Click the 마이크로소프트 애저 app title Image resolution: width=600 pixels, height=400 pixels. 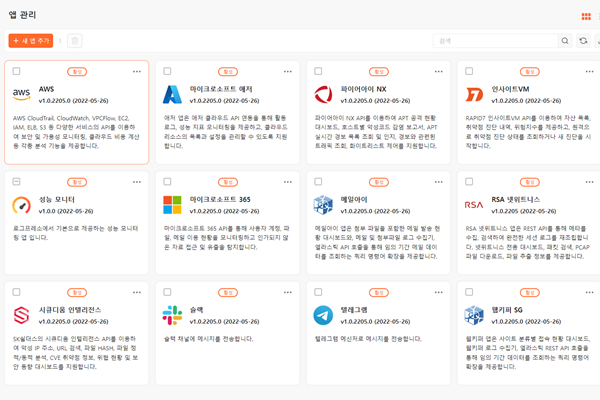pos(221,89)
